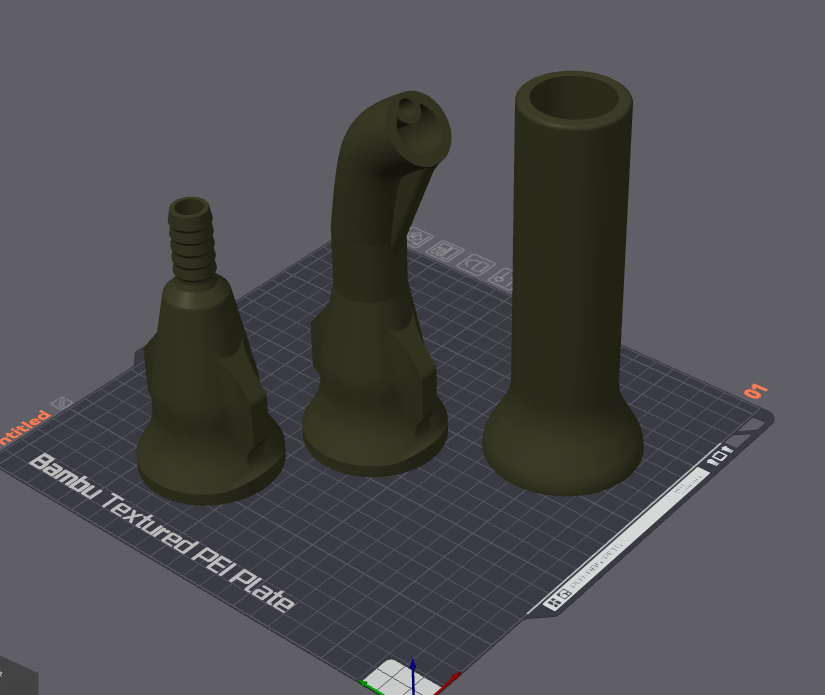Select the curved spray handle model
Viewport: 825px width, 695px height.
(x=380, y=300)
